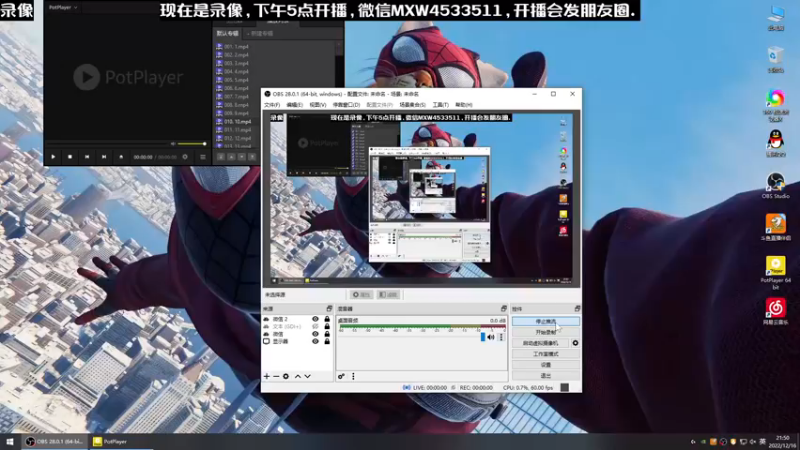800x450 pixels.
Task: Open the OBS Tools menu (工具)
Action: [440, 105]
